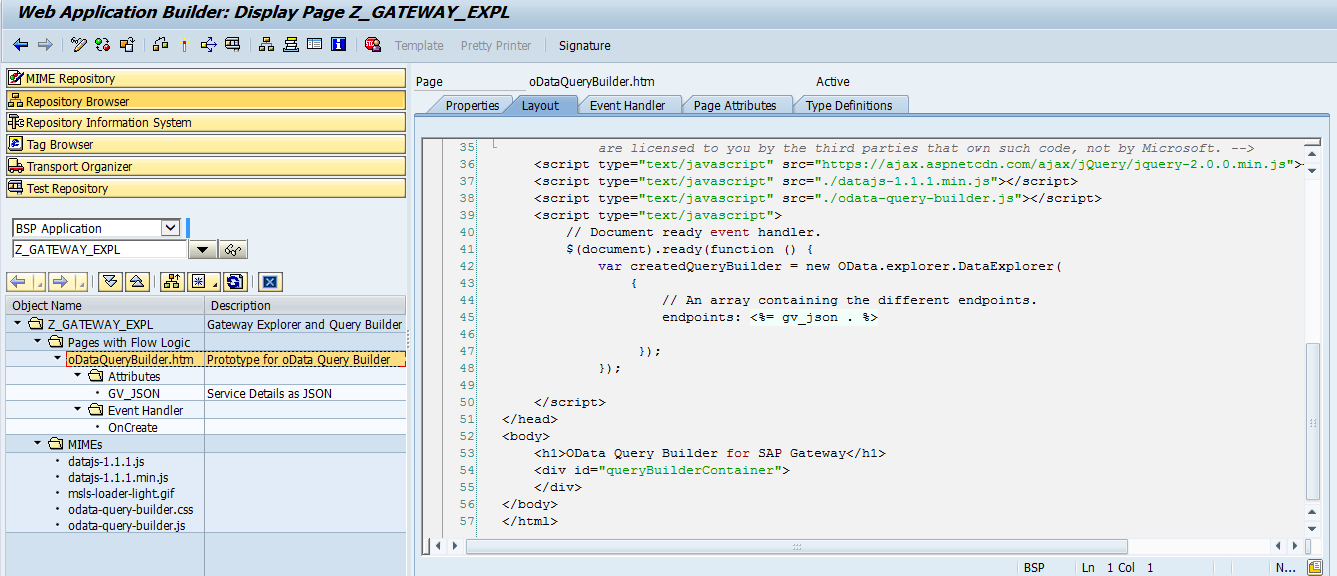Refresh the repository tree with the circular arrow icon

(x=233, y=281)
